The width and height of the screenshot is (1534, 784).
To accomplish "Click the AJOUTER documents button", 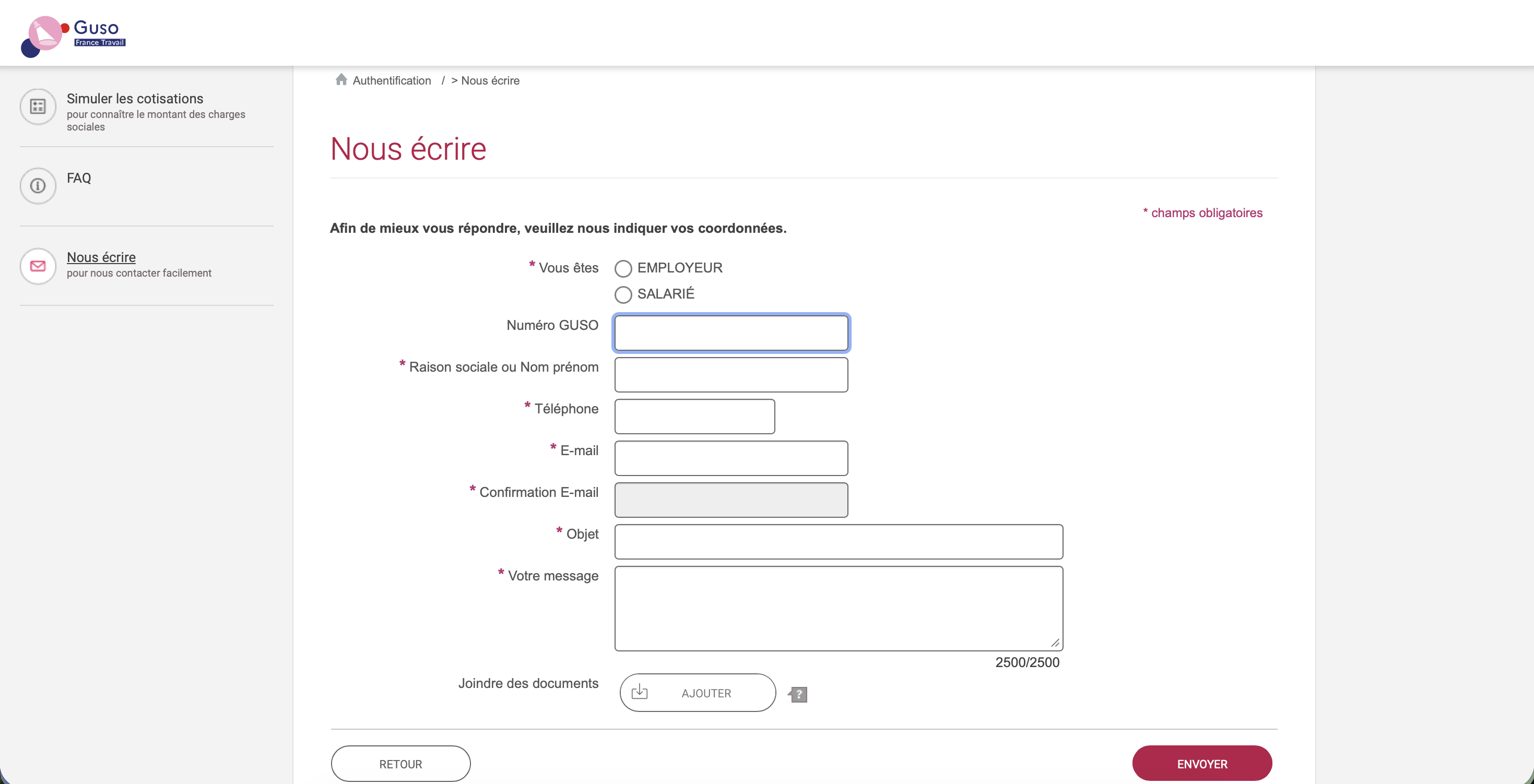I will (698, 692).
